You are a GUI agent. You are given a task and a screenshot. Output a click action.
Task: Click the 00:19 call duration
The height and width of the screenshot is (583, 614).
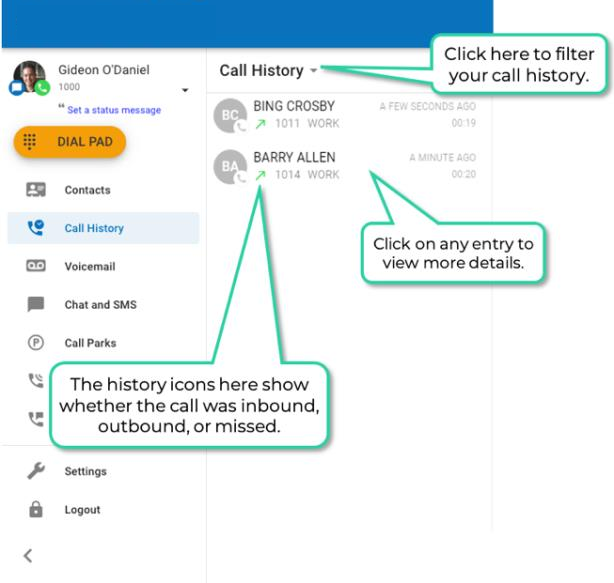point(464,123)
